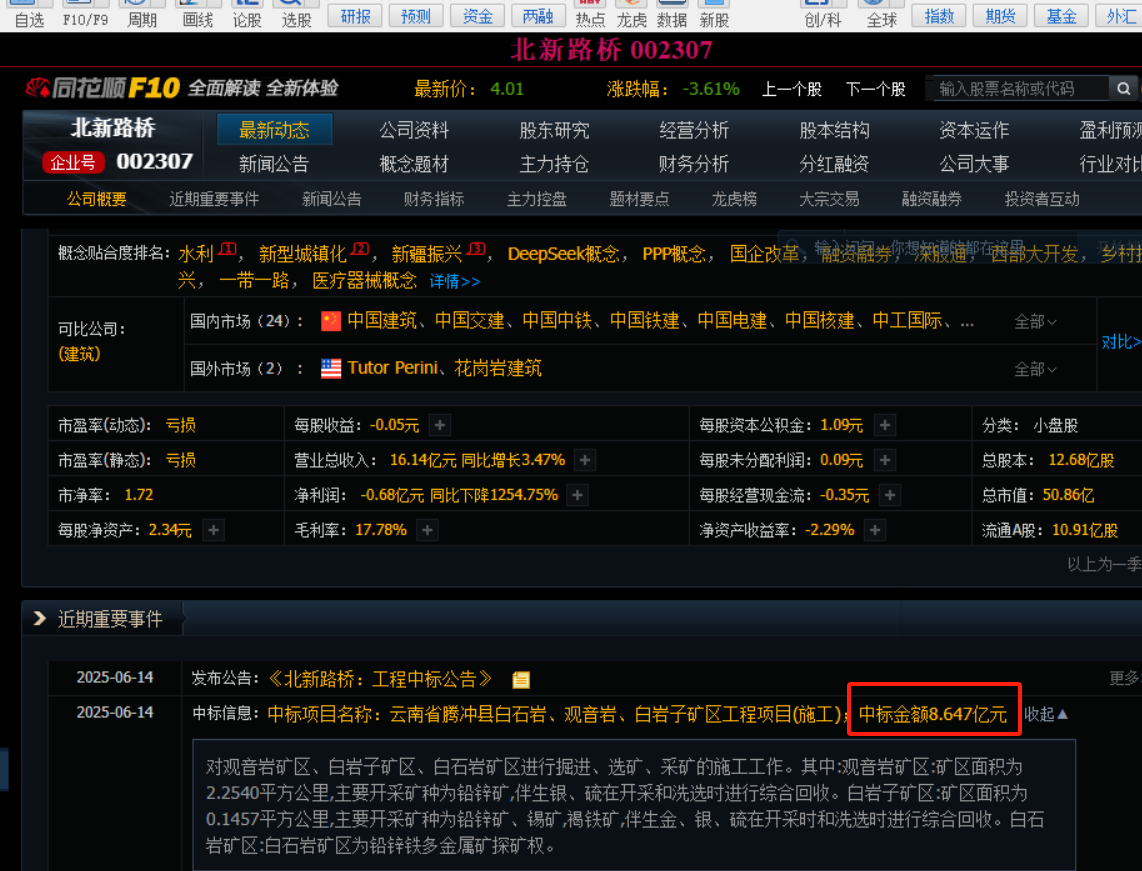
Task: Switch to the 资本运作 tab
Action: tap(974, 130)
